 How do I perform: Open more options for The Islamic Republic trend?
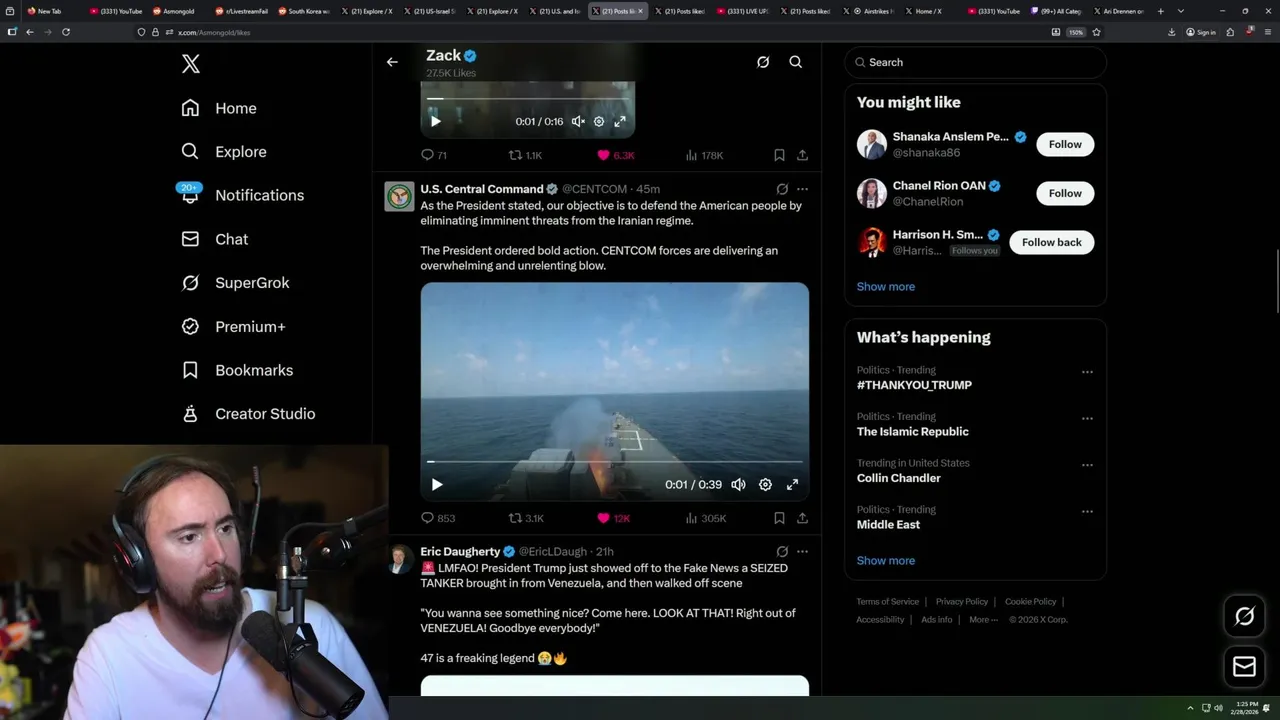[x=1087, y=418]
